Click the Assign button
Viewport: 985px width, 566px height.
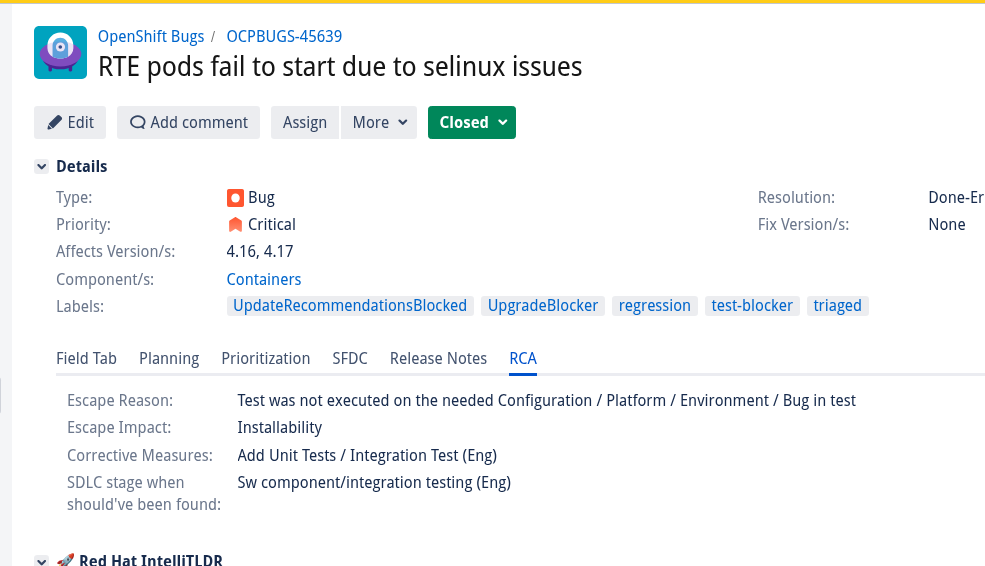305,122
